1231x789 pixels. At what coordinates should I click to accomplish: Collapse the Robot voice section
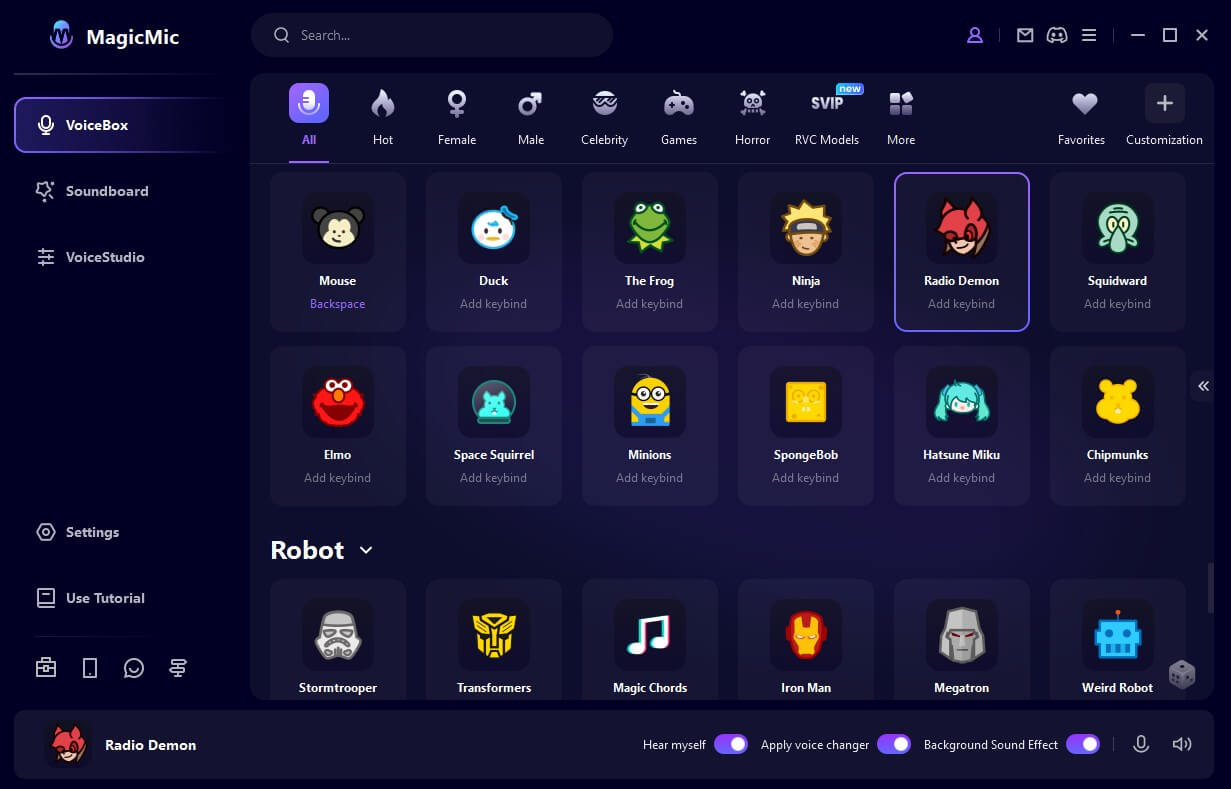365,550
